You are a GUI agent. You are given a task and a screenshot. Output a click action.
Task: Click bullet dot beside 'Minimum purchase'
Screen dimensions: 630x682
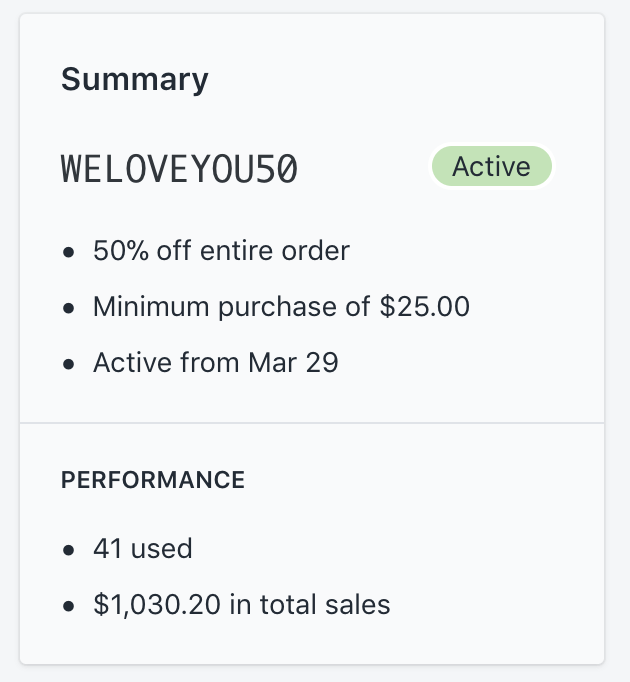(68, 307)
